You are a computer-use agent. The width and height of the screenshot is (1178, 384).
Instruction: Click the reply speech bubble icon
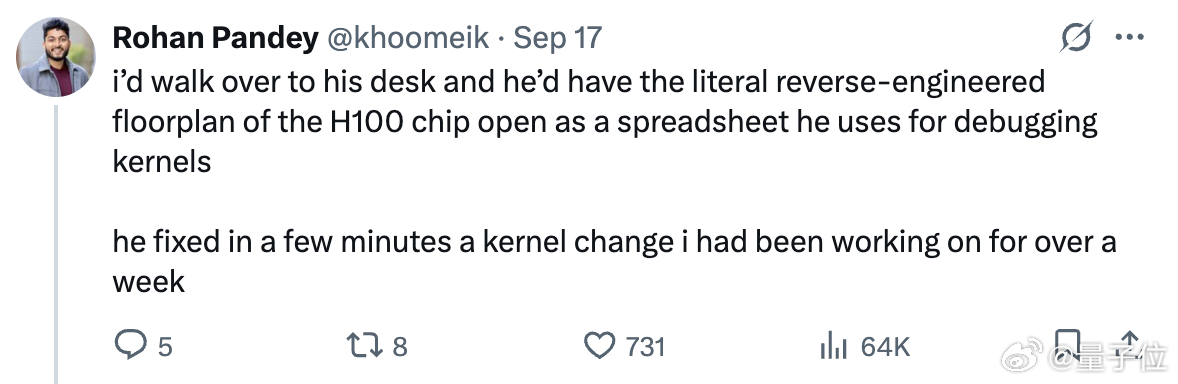pos(130,346)
